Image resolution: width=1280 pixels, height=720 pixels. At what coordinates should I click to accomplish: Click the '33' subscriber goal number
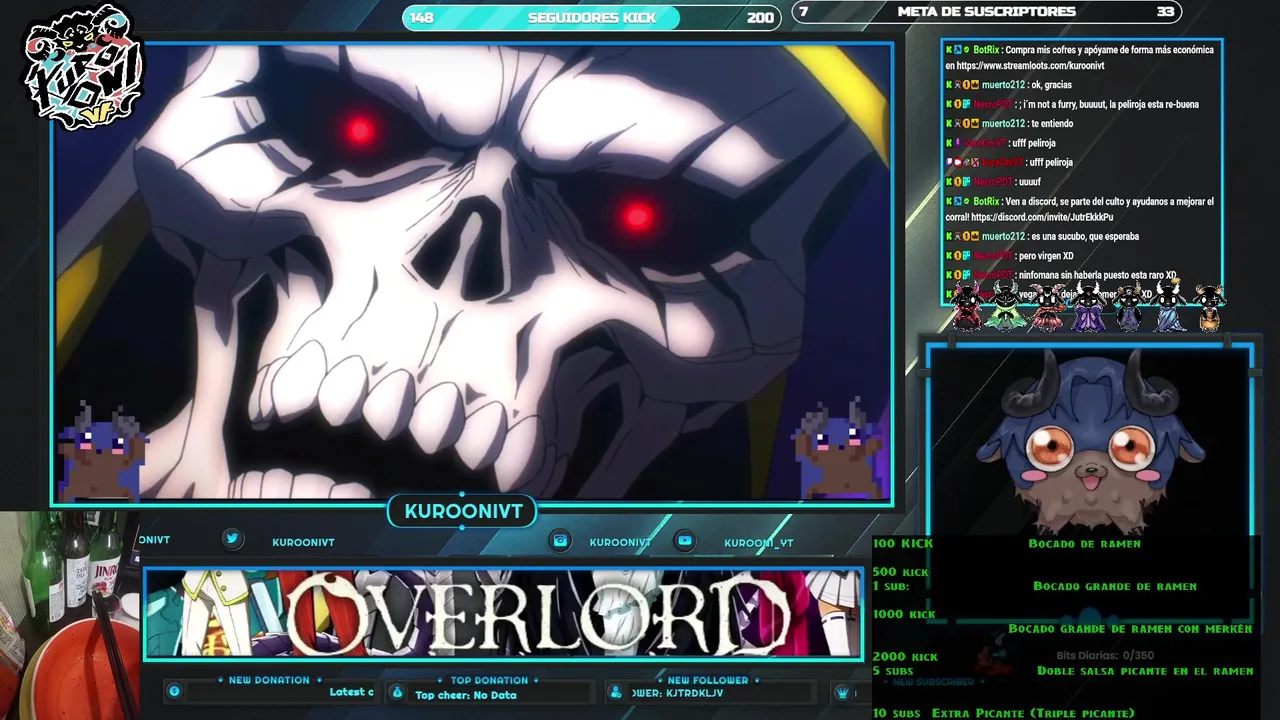(x=1165, y=12)
